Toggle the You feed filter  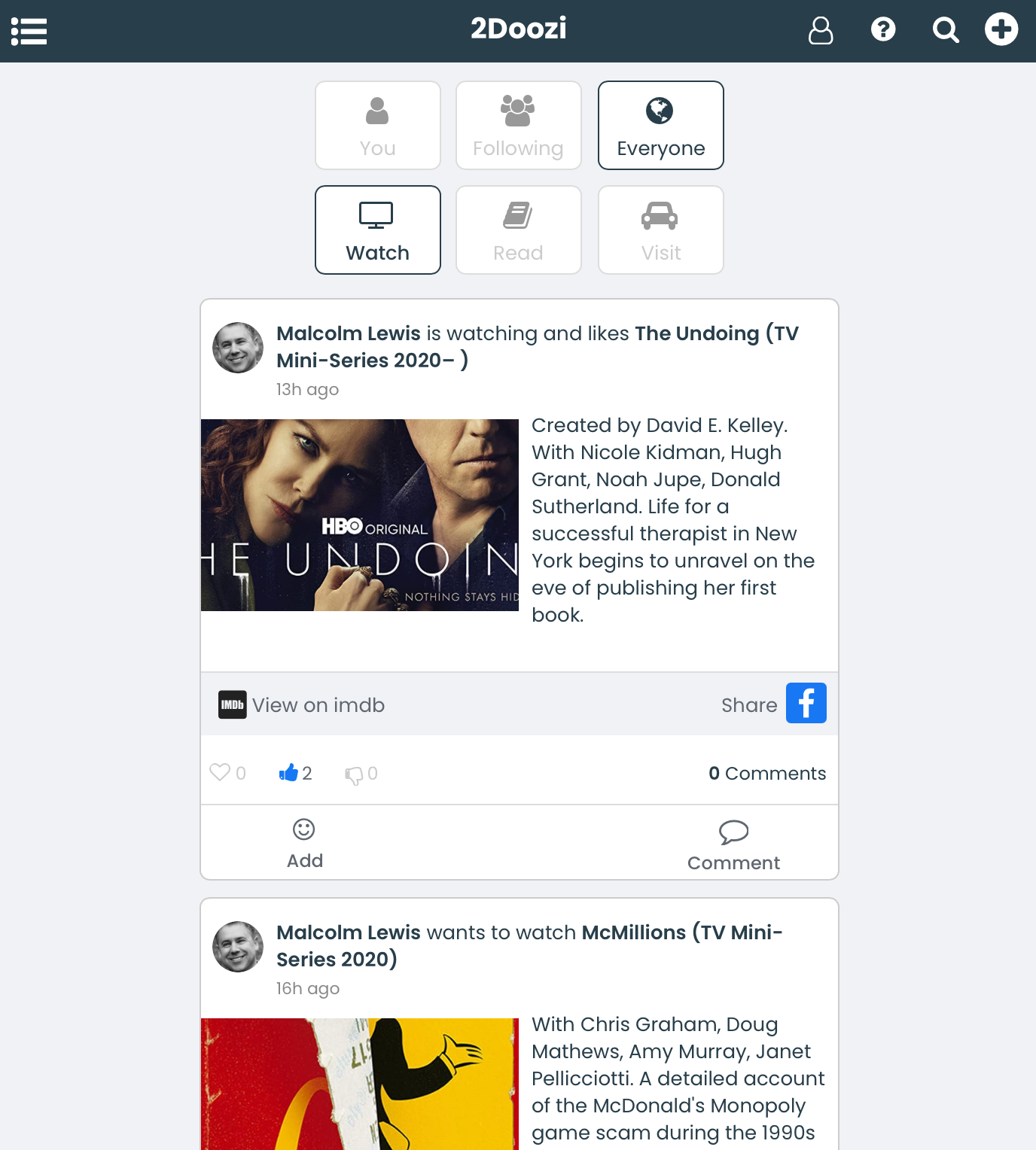pos(378,126)
